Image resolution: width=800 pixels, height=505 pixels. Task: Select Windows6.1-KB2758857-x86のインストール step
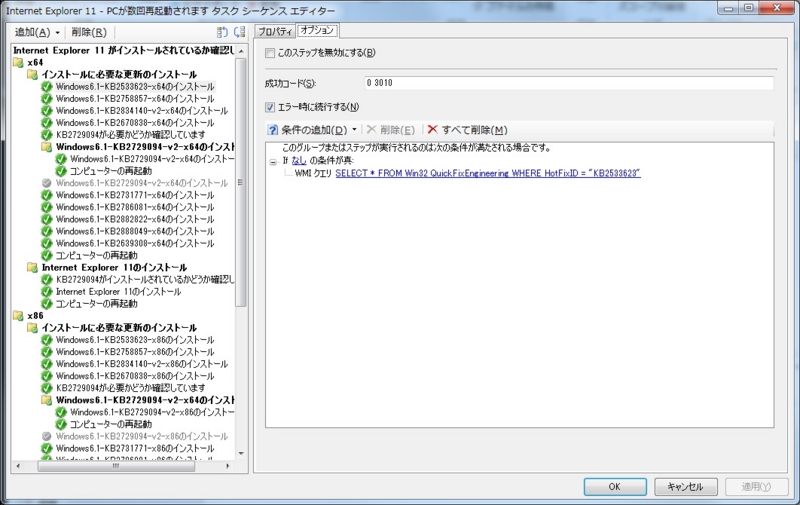click(135, 352)
